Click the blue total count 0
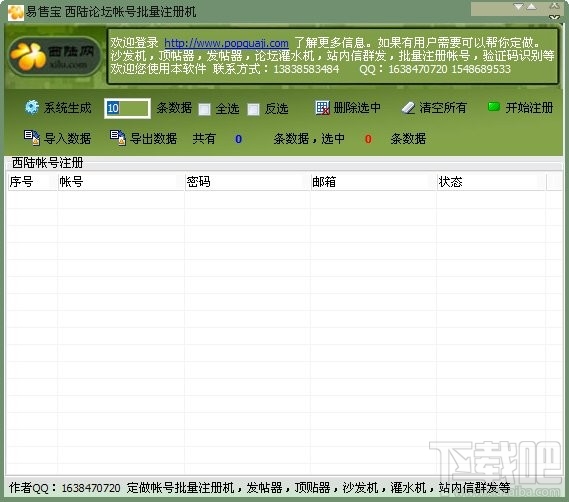This screenshot has width=569, height=502. (238, 139)
